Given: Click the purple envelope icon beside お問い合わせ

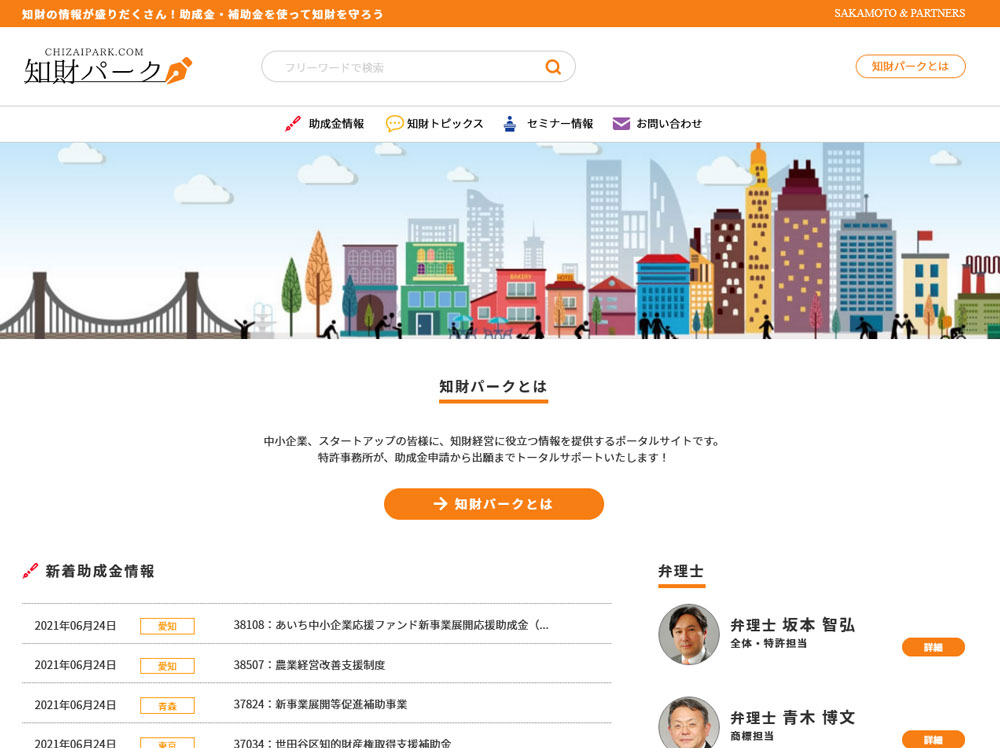Looking at the screenshot, I should point(621,124).
